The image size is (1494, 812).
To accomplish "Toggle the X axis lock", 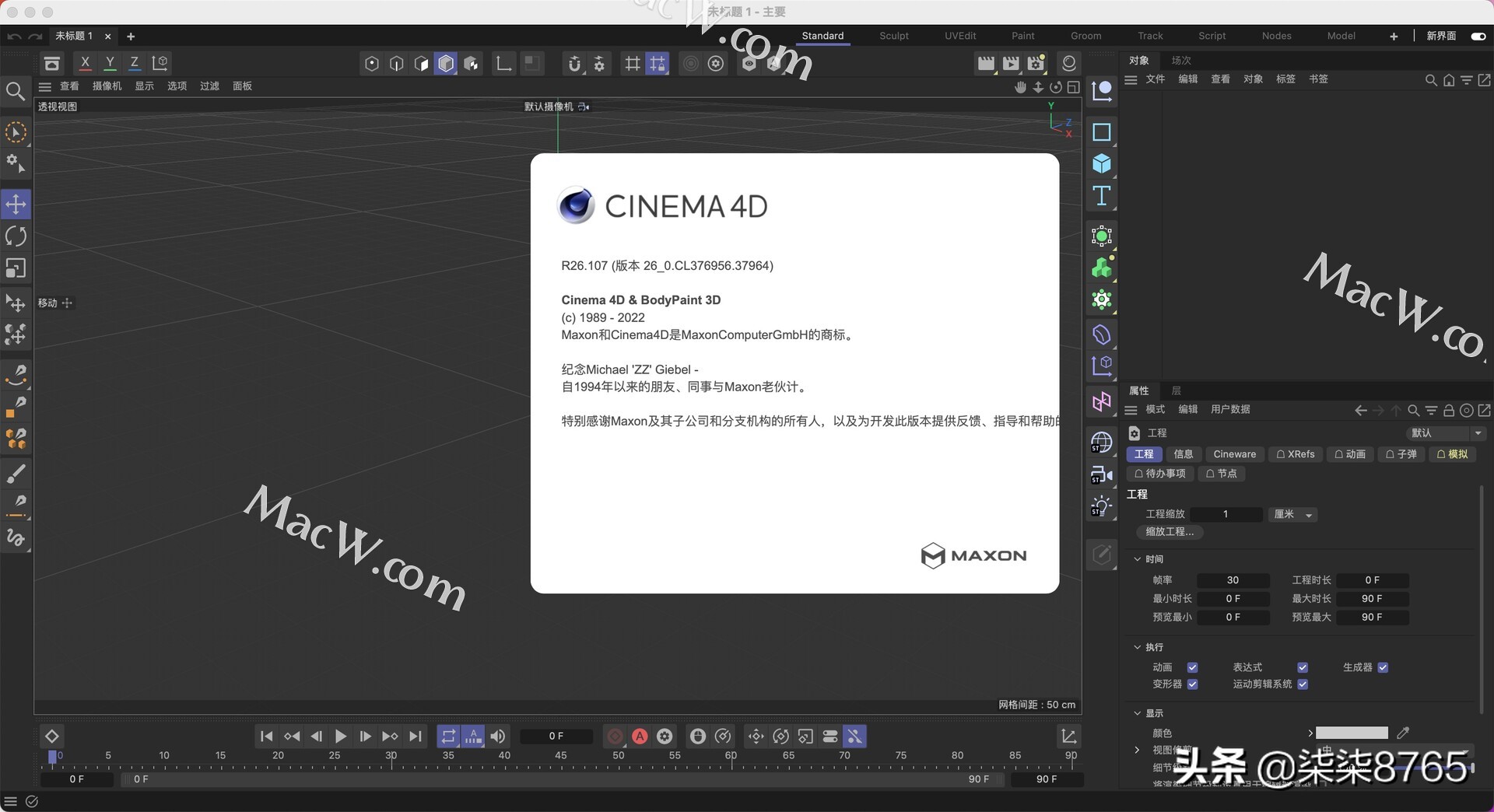I will click(x=86, y=63).
